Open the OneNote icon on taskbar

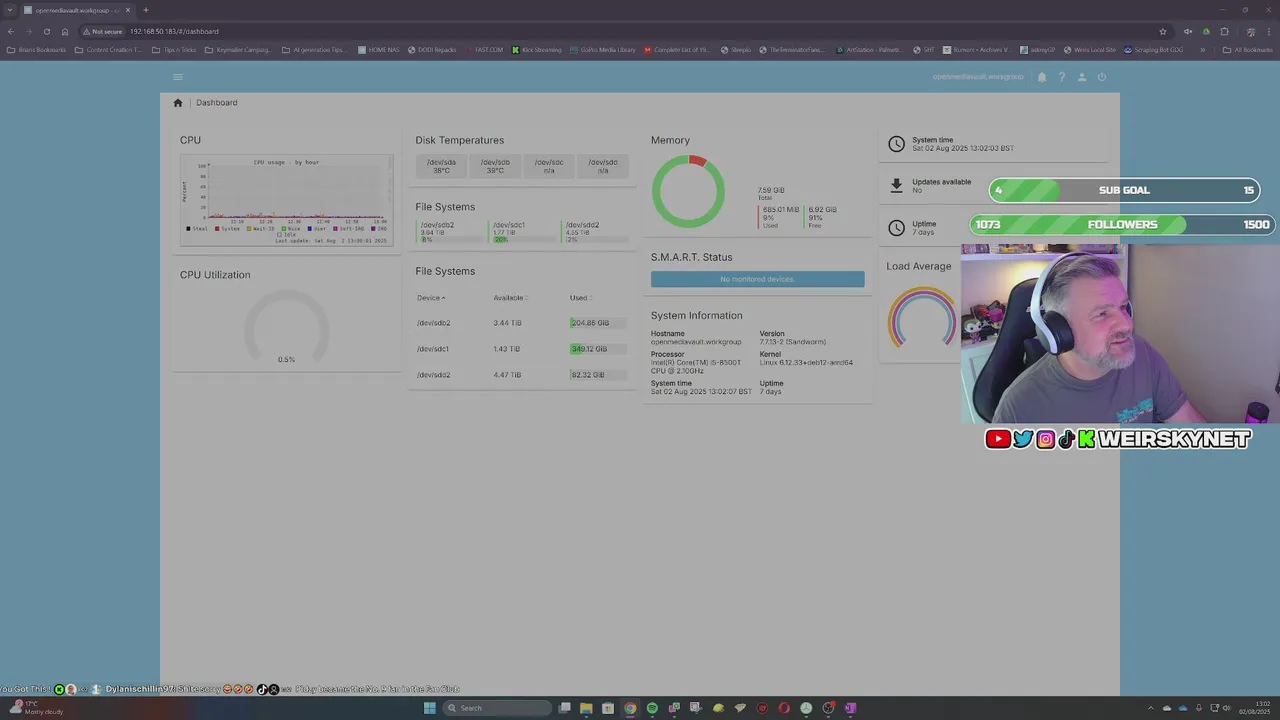pyautogui.click(x=850, y=708)
